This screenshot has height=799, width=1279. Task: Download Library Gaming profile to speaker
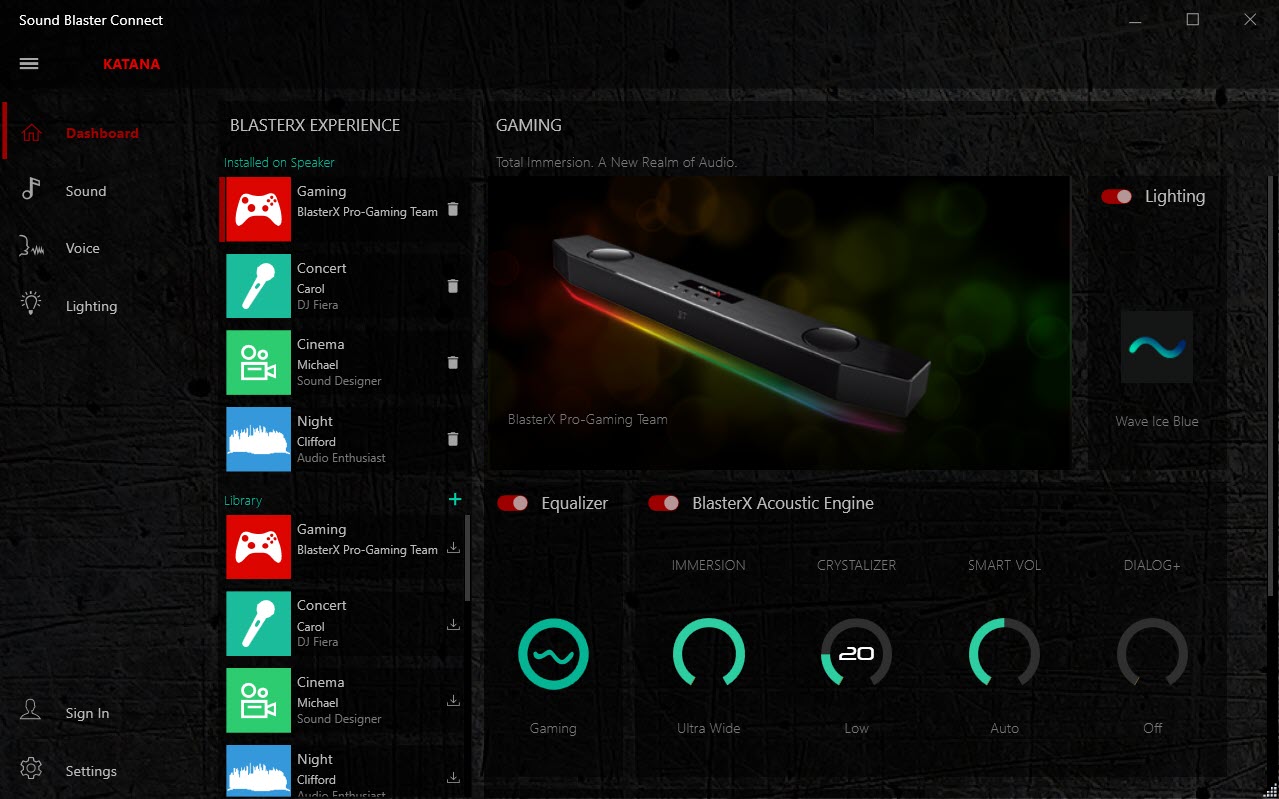coord(453,547)
